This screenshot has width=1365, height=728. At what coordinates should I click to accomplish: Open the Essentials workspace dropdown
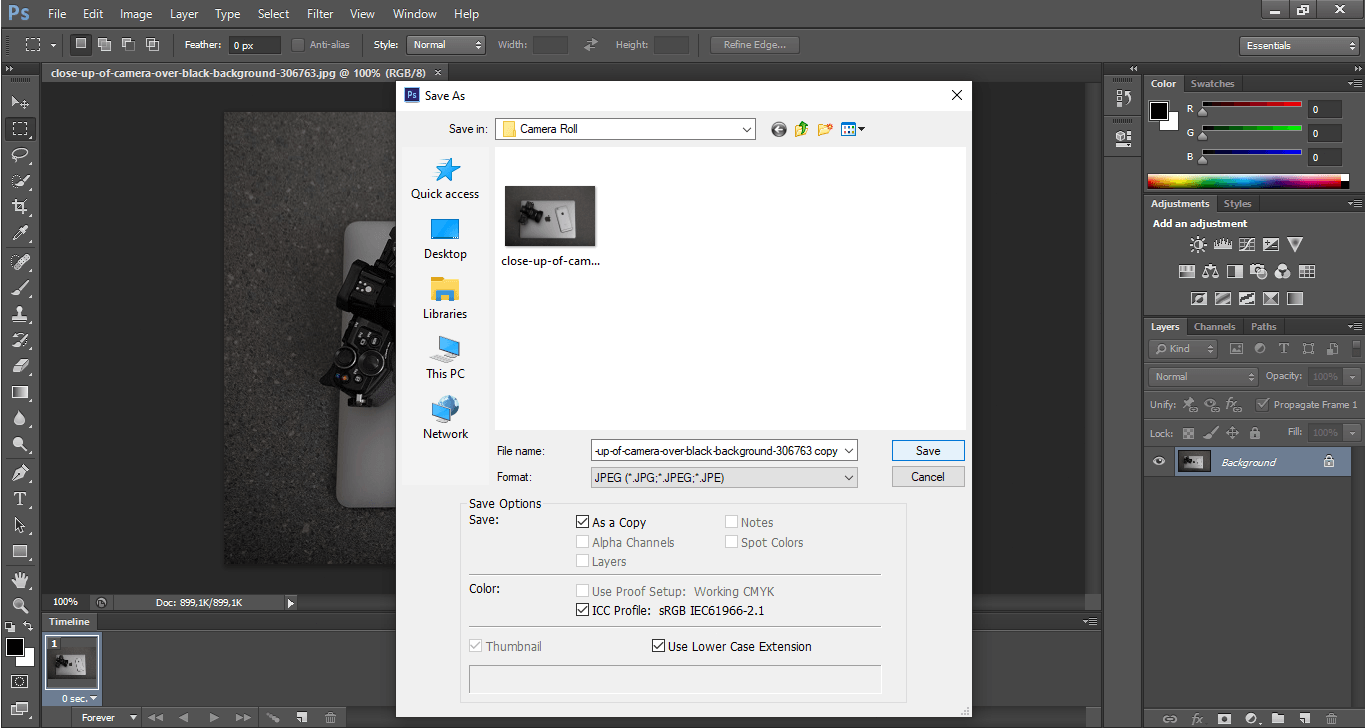(x=1298, y=45)
